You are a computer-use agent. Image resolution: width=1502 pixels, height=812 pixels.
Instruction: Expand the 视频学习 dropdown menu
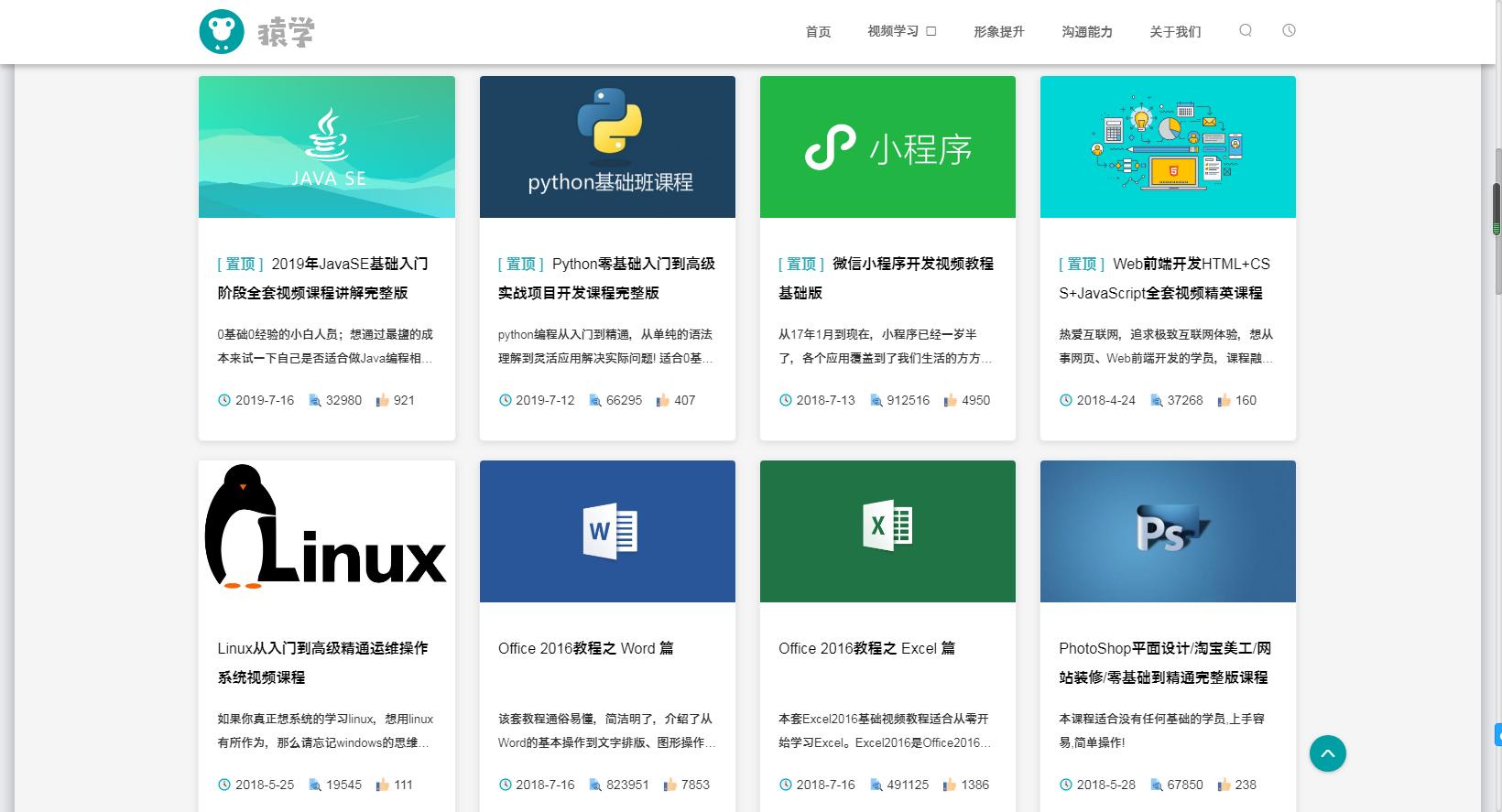pyautogui.click(x=902, y=31)
